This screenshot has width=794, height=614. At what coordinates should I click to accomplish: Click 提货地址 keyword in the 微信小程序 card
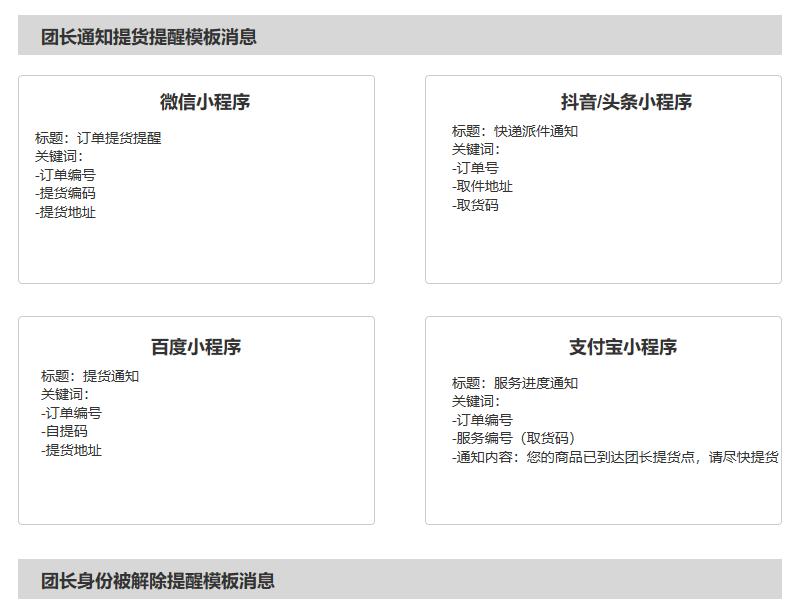(66, 212)
